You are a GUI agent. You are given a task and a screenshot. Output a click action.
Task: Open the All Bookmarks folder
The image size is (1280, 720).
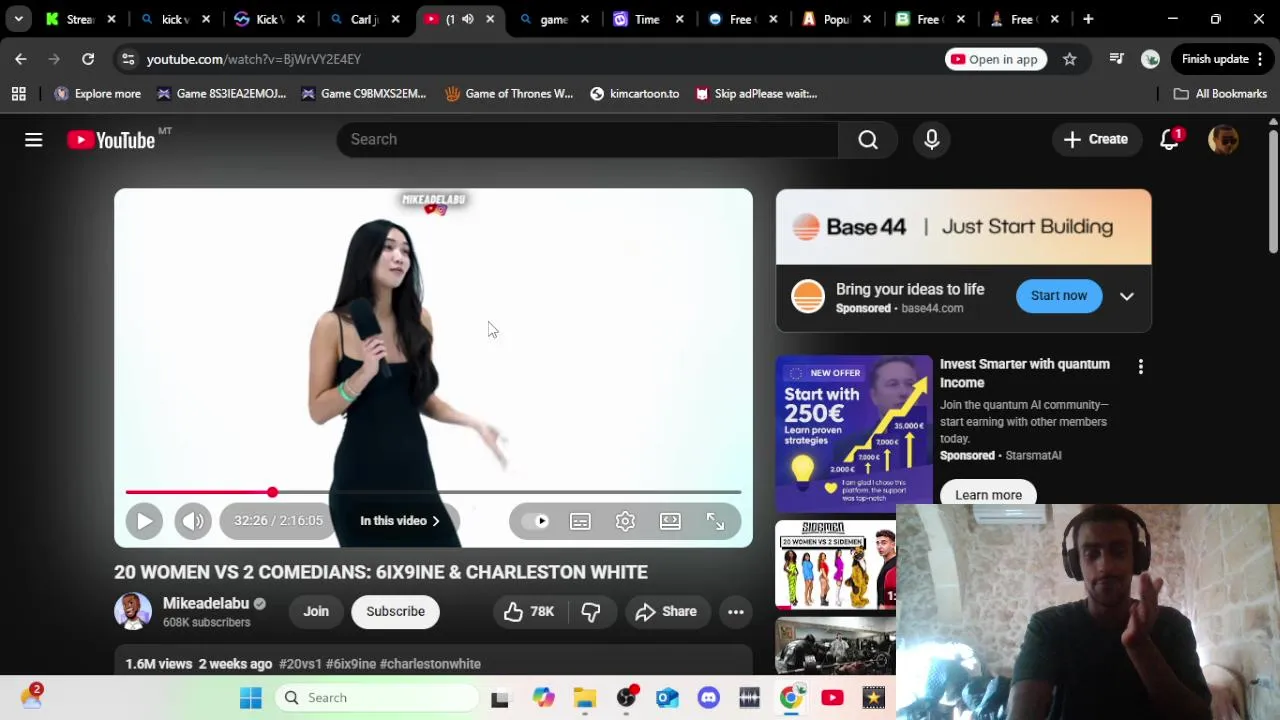coord(1220,94)
